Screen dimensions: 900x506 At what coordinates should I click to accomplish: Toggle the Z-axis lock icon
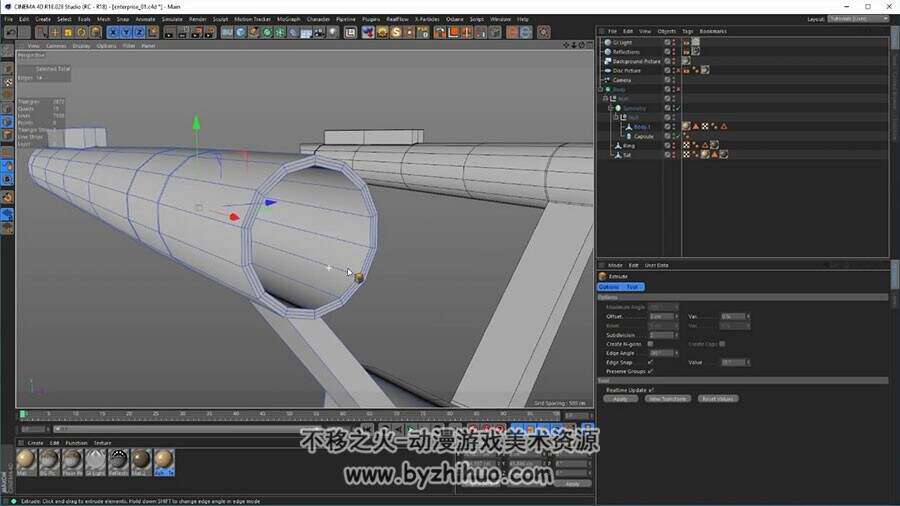(138, 33)
